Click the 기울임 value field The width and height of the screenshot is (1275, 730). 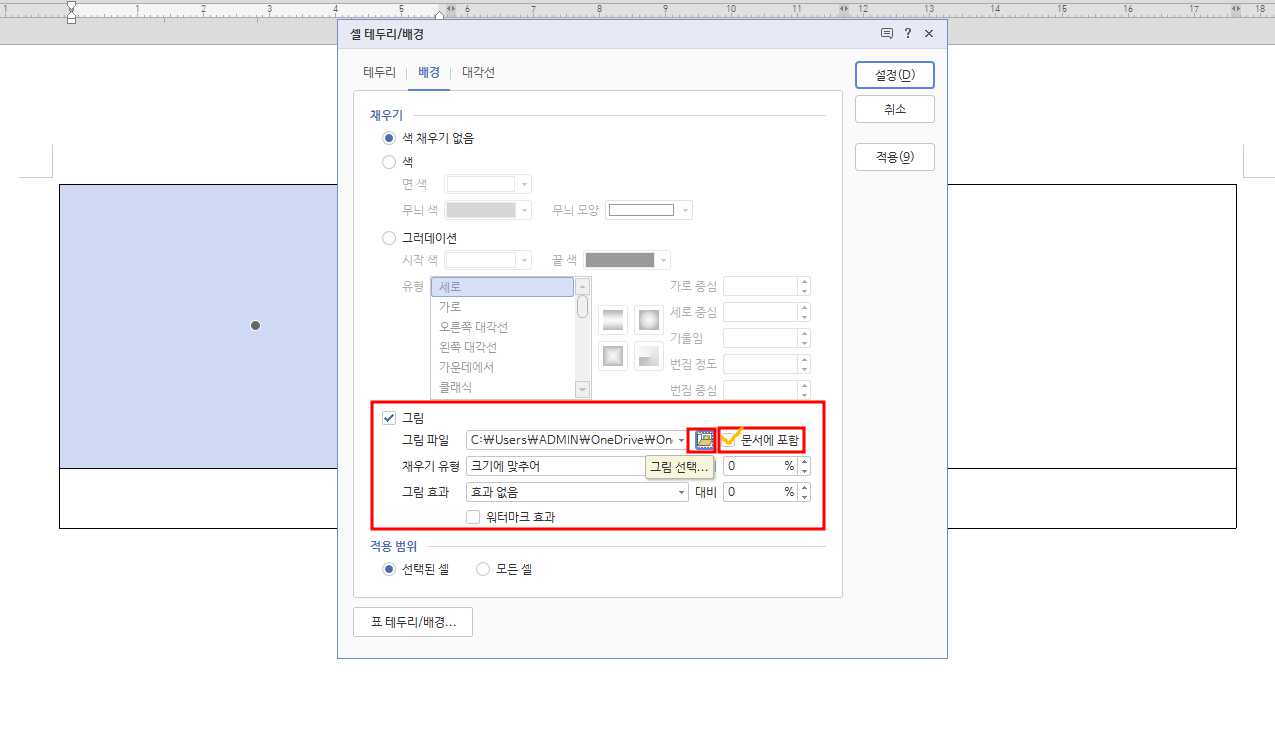click(x=761, y=338)
